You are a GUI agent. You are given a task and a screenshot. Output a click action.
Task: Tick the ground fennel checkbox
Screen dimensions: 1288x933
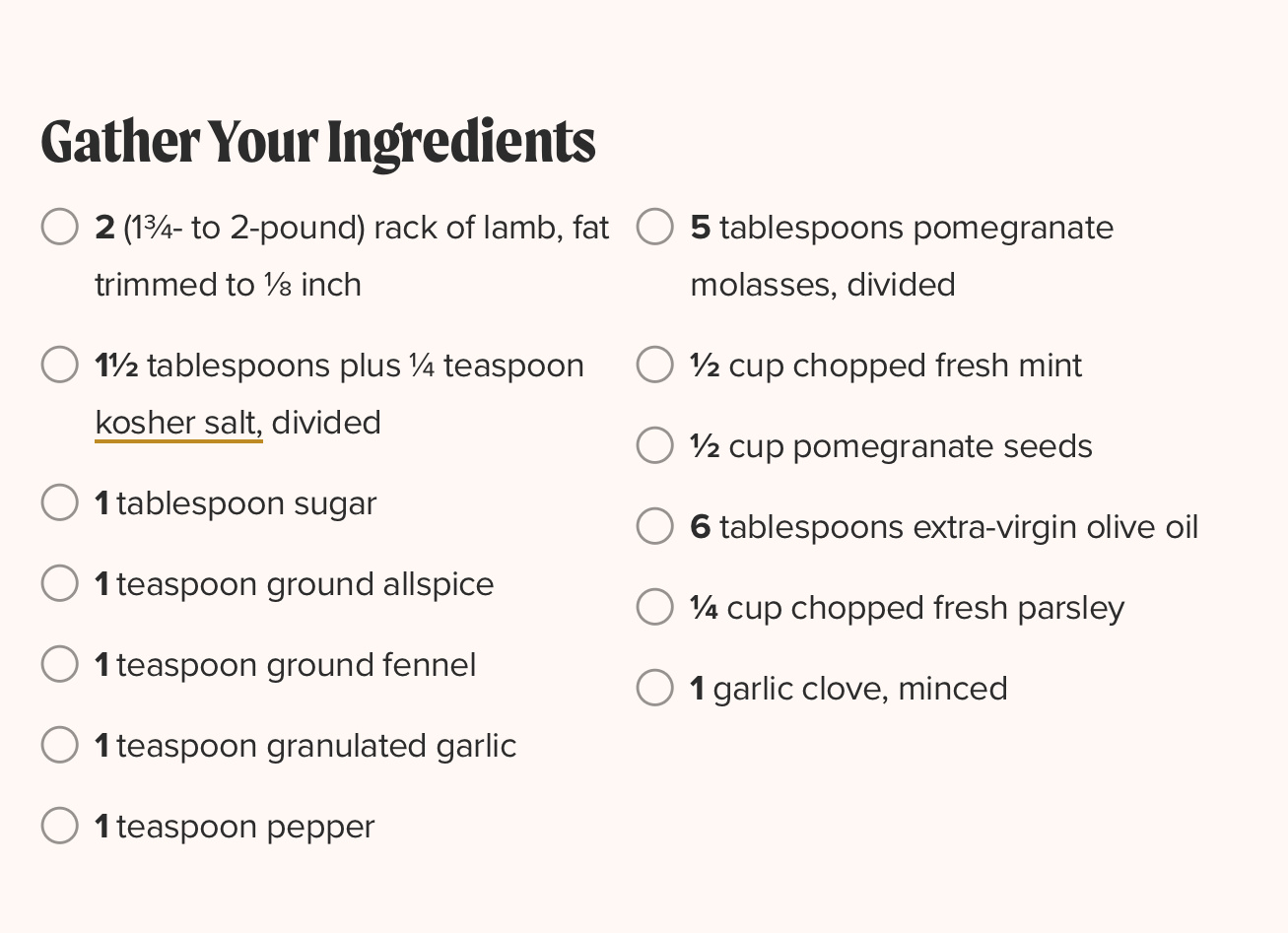point(60,664)
